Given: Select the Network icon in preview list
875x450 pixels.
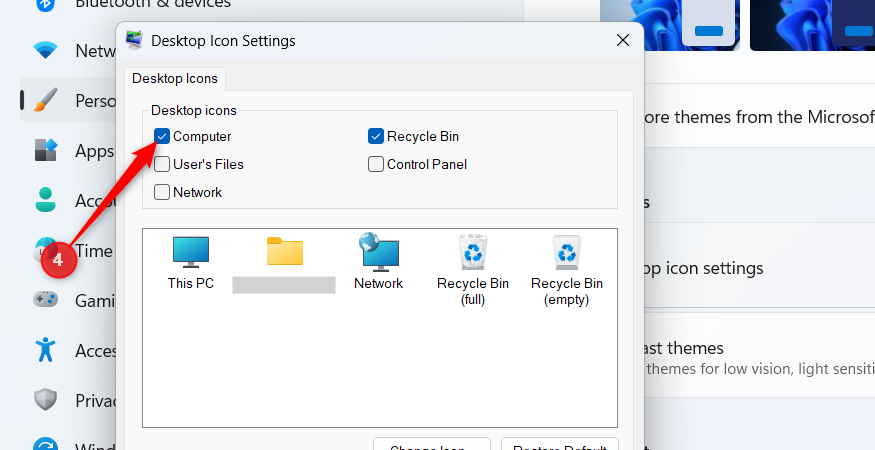Looking at the screenshot, I should pos(378,251).
